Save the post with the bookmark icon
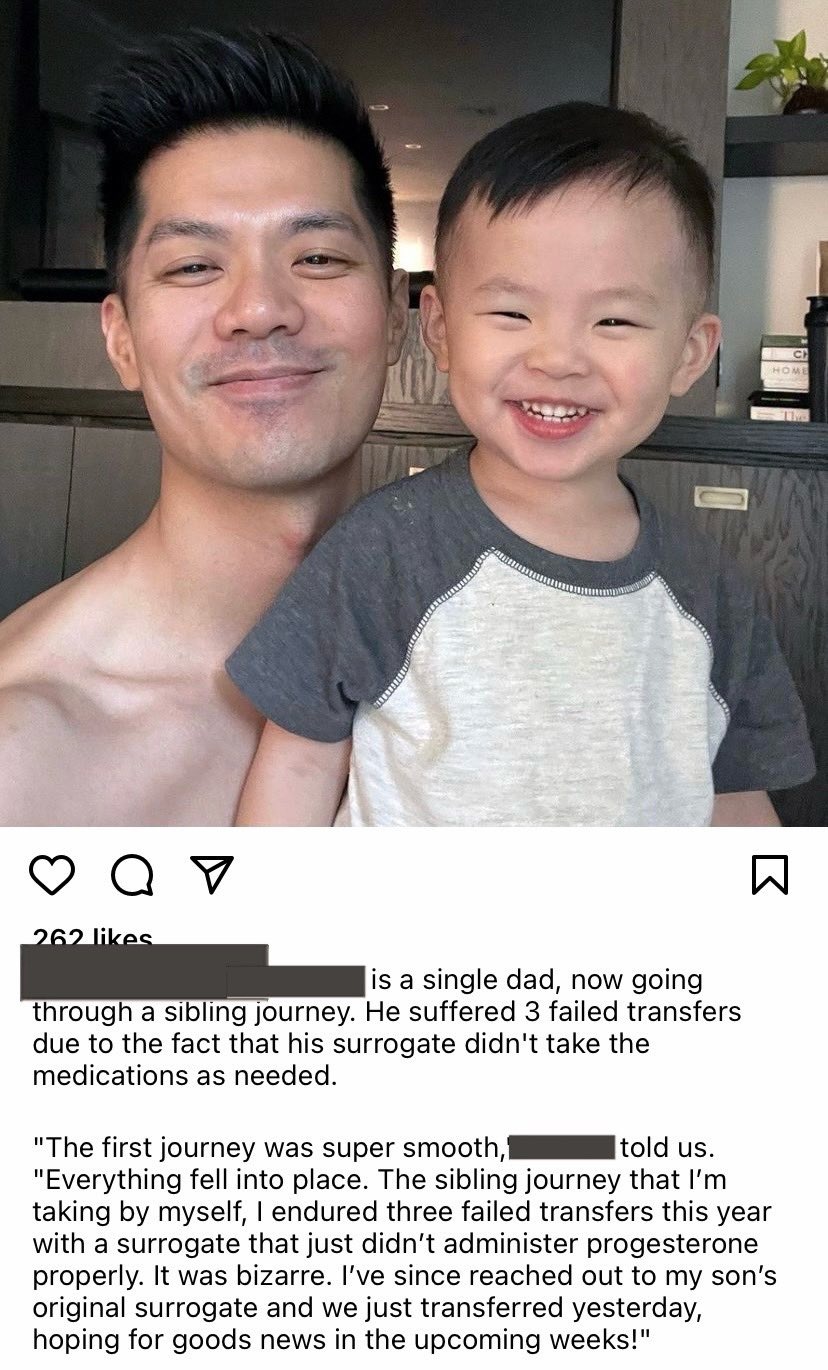Viewport: 828px width, 1370px height. tap(770, 874)
